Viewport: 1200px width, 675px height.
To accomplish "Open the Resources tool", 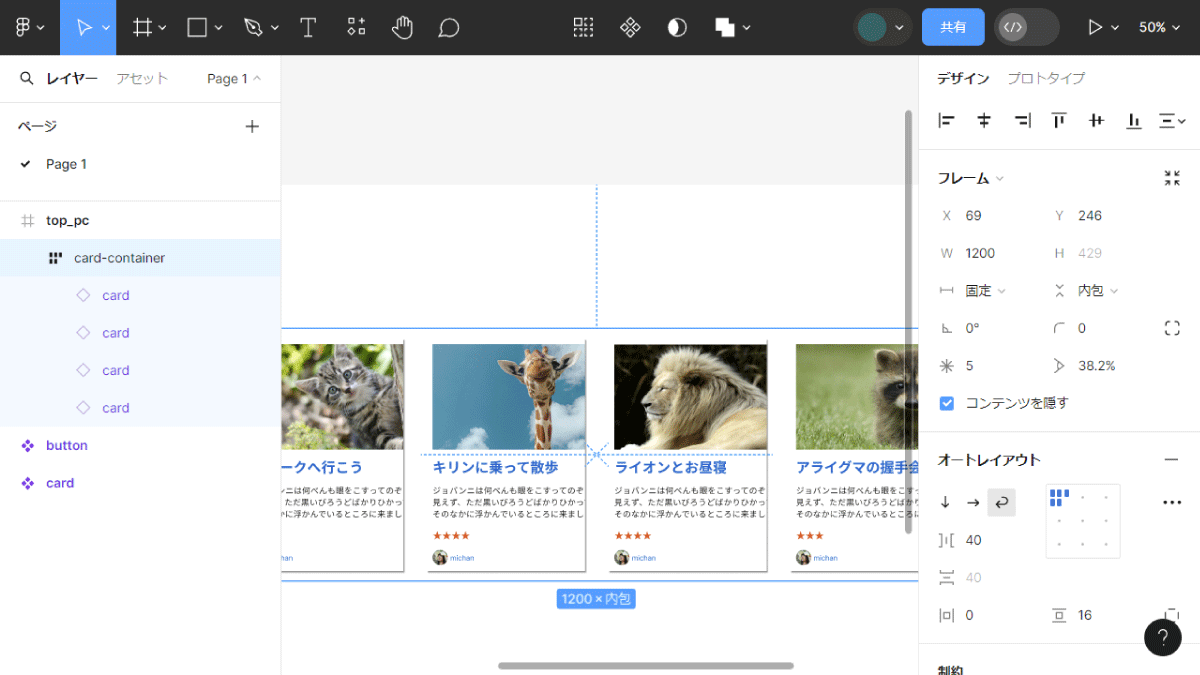I will (355, 27).
